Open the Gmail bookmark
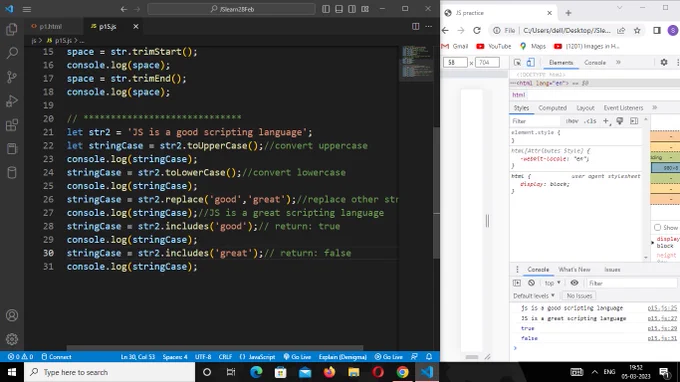 (454, 46)
